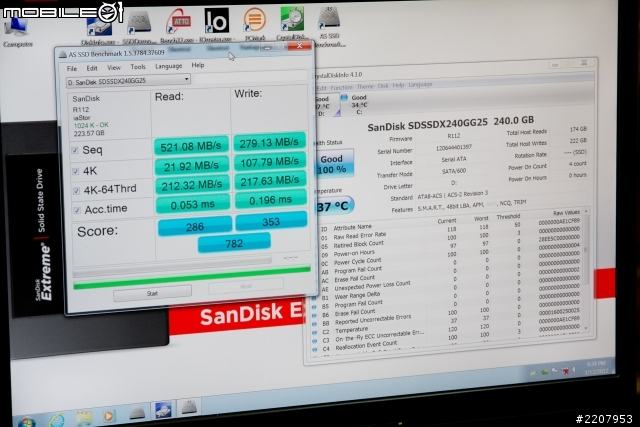Viewport: 640px width, 427px height.
Task: Click the Seq write result 279.13 MB/s
Action: (269, 142)
